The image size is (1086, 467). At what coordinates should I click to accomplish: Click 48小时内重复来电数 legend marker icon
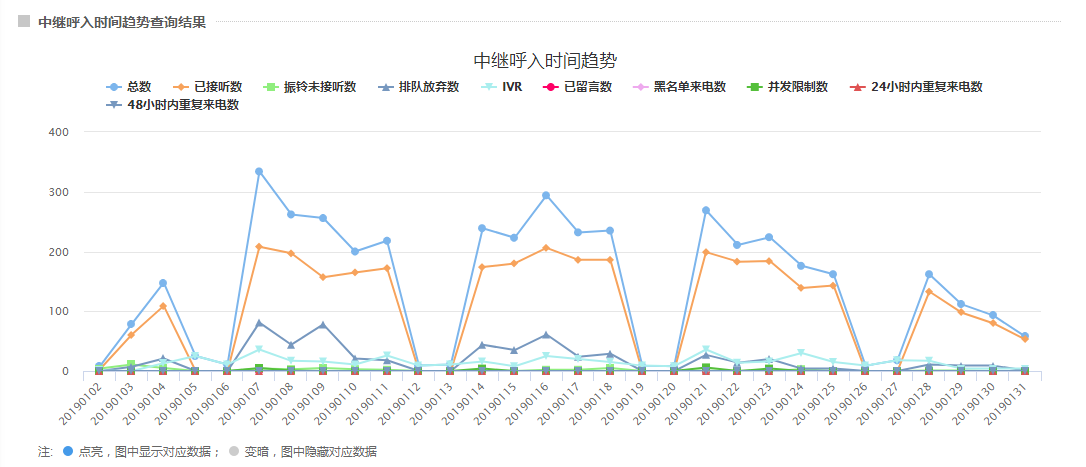(x=114, y=104)
